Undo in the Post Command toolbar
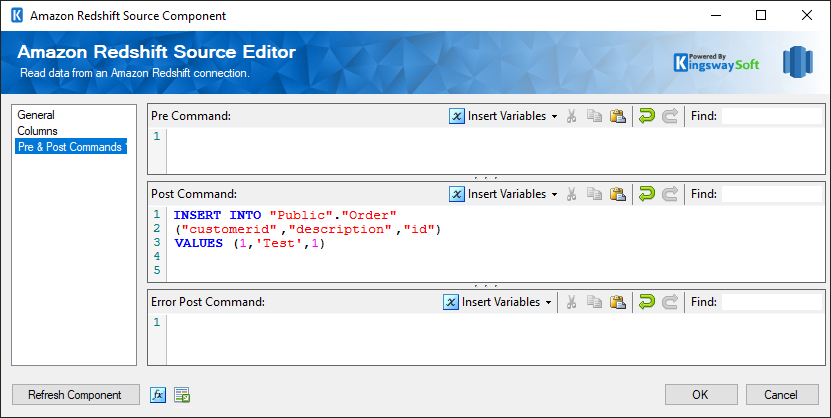The image size is (831, 418). coord(647,194)
